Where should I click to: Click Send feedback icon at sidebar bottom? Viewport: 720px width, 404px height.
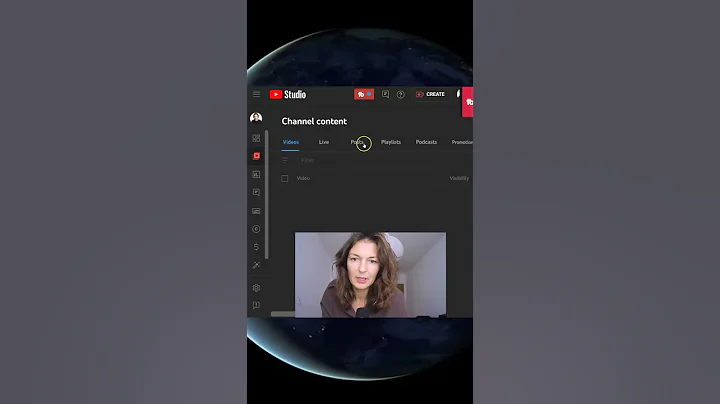(256, 305)
